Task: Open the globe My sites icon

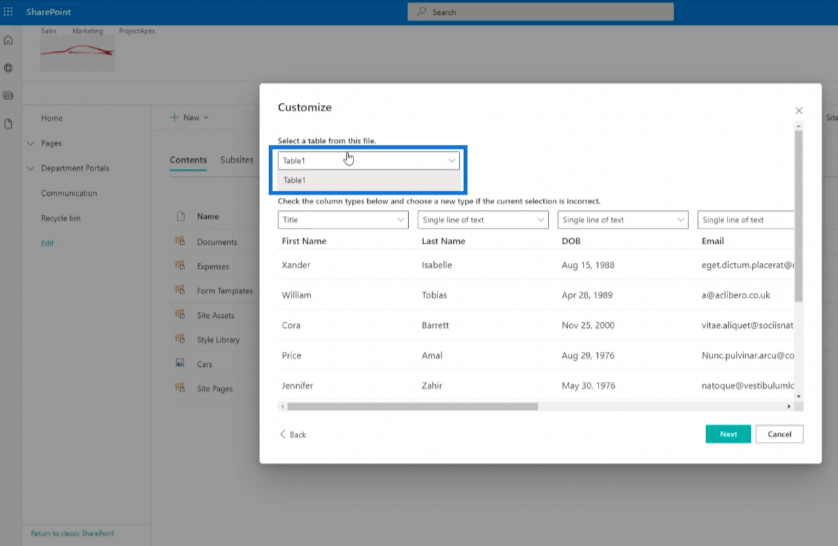Action: point(9,68)
